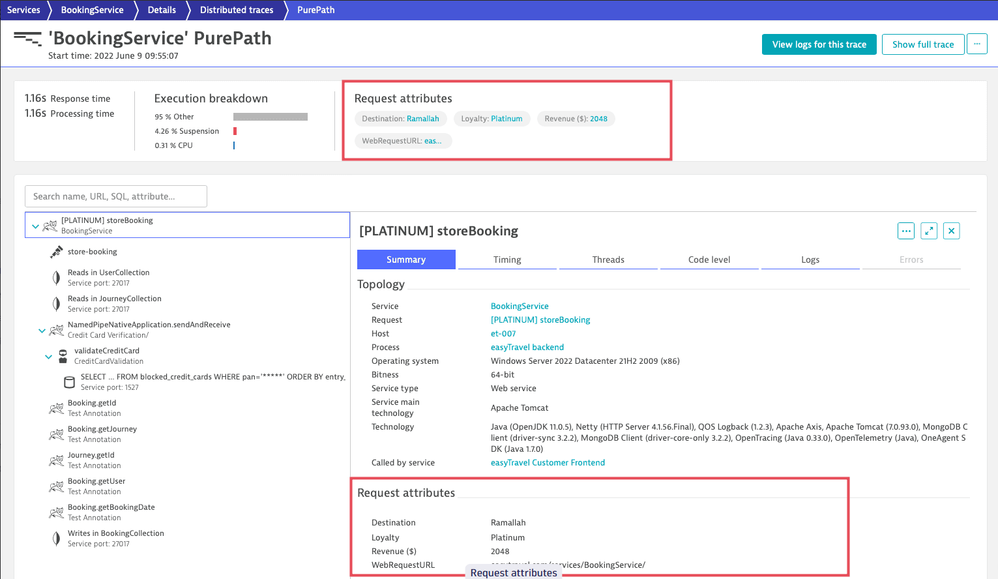Viewport: 998px width, 579px height.
Task: Open the Logs tab
Action: point(810,260)
